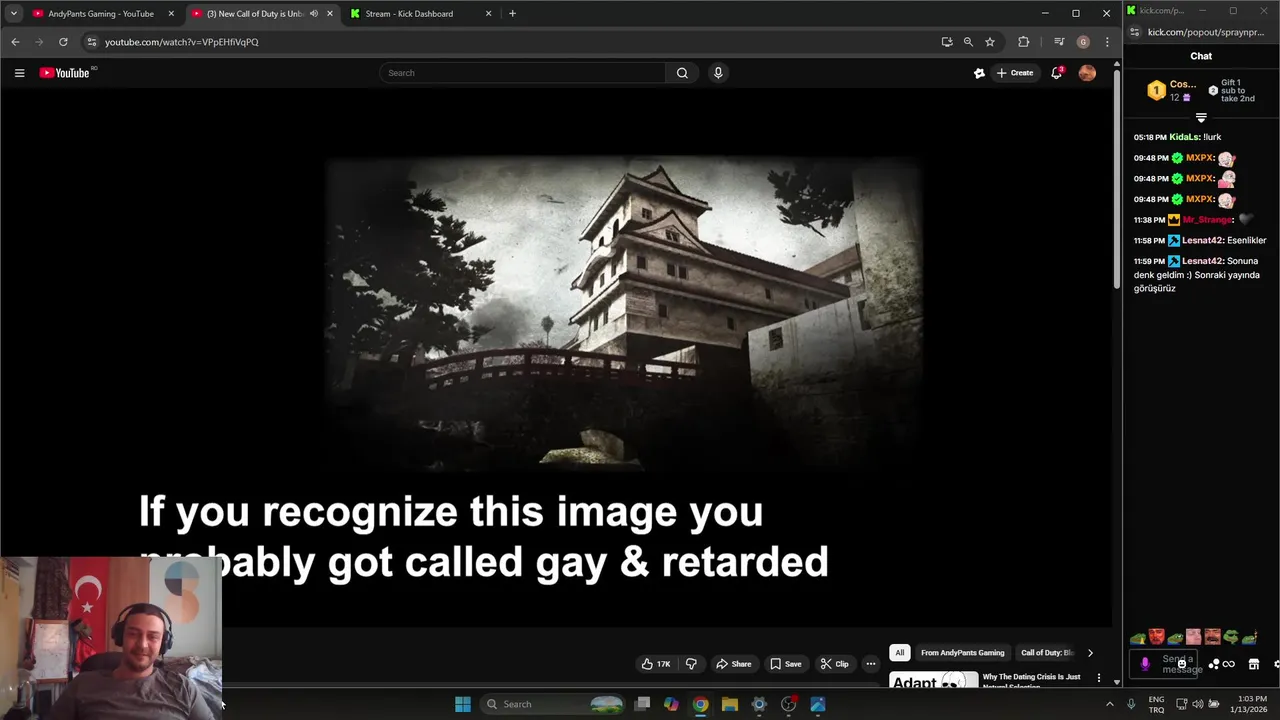The width and height of the screenshot is (1280, 720).
Task: Insert the first Pepe emote in quick row
Action: click(x=1138, y=638)
